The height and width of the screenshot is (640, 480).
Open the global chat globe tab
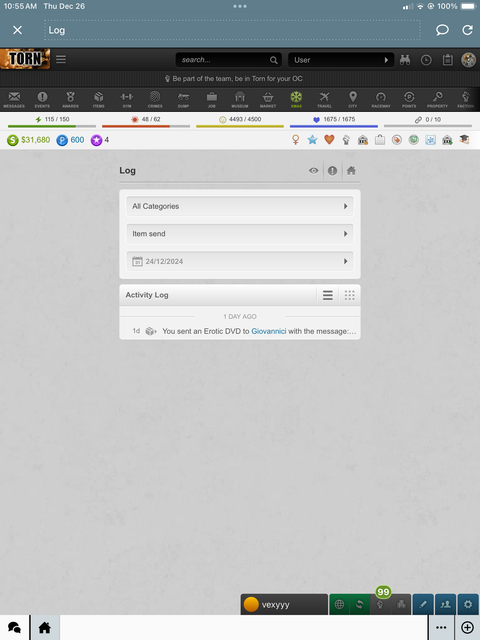pyautogui.click(x=339, y=604)
